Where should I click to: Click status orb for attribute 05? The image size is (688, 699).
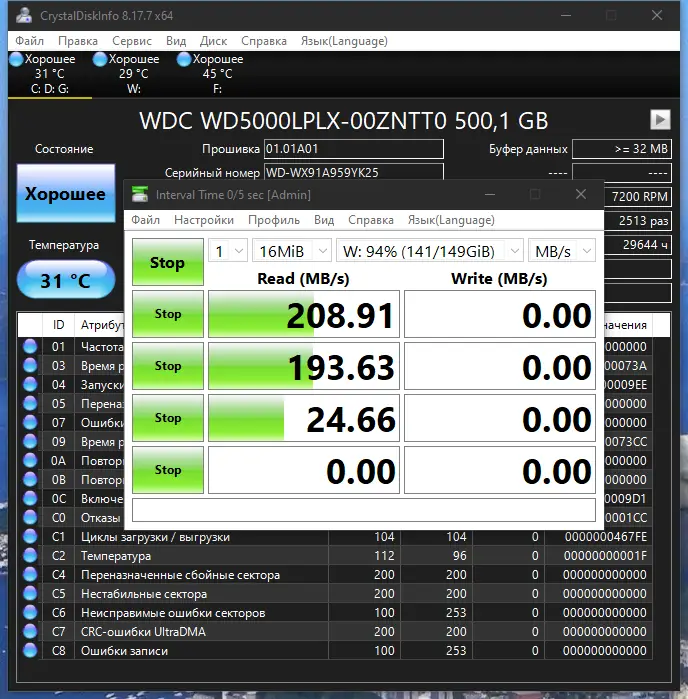(x=30, y=403)
